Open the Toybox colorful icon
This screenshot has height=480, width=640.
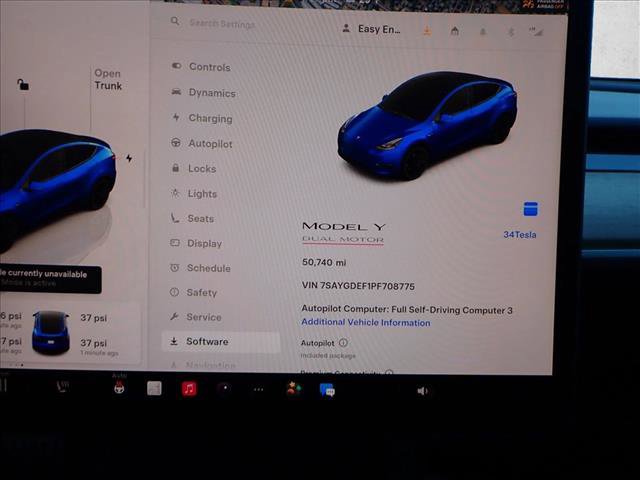(x=293, y=389)
